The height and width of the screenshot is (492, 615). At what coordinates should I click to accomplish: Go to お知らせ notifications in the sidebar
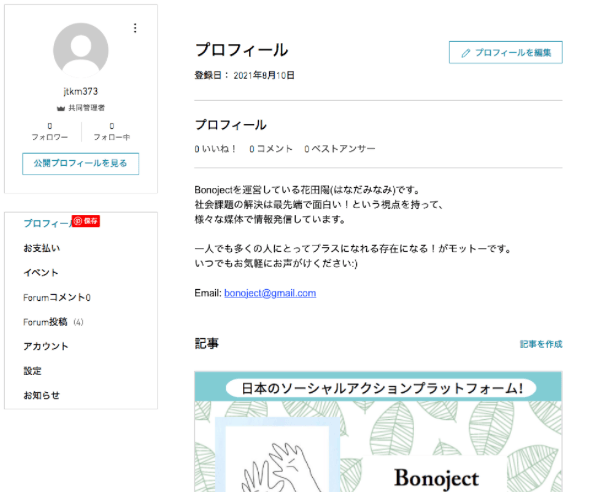point(41,395)
